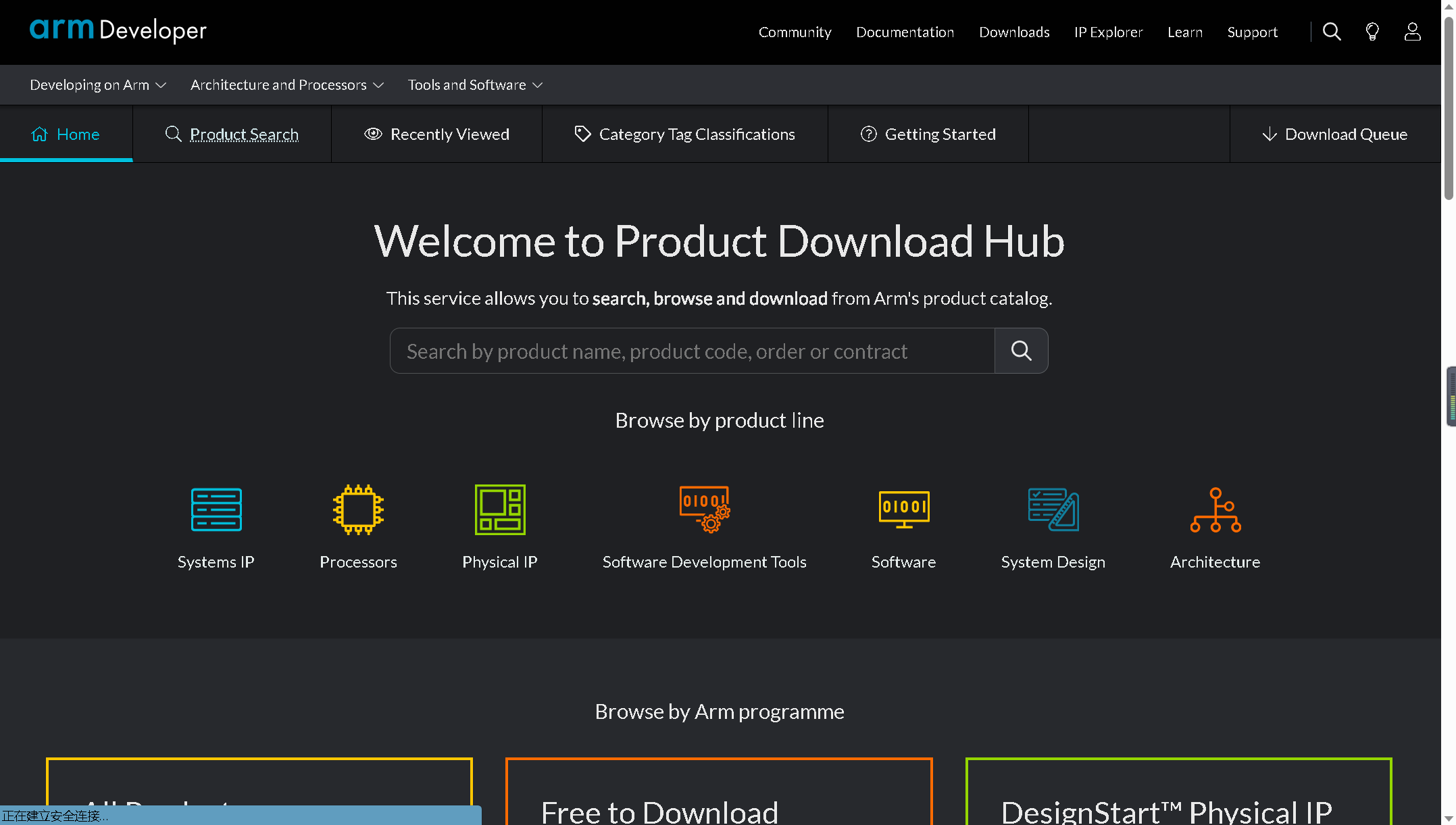Open the Category Tag Classifications tab

[684, 134]
